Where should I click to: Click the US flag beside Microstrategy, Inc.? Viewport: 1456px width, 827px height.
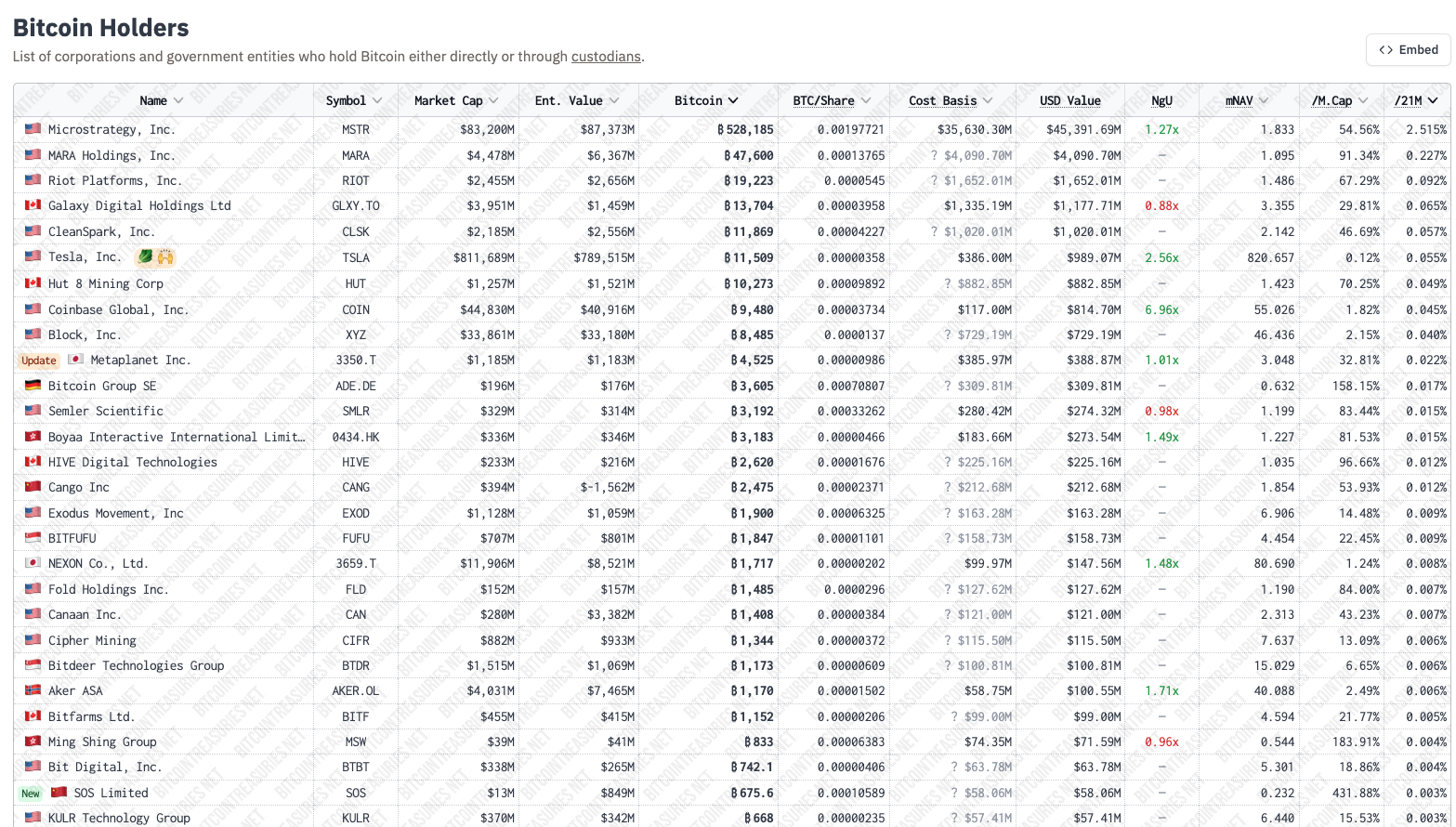[33, 129]
